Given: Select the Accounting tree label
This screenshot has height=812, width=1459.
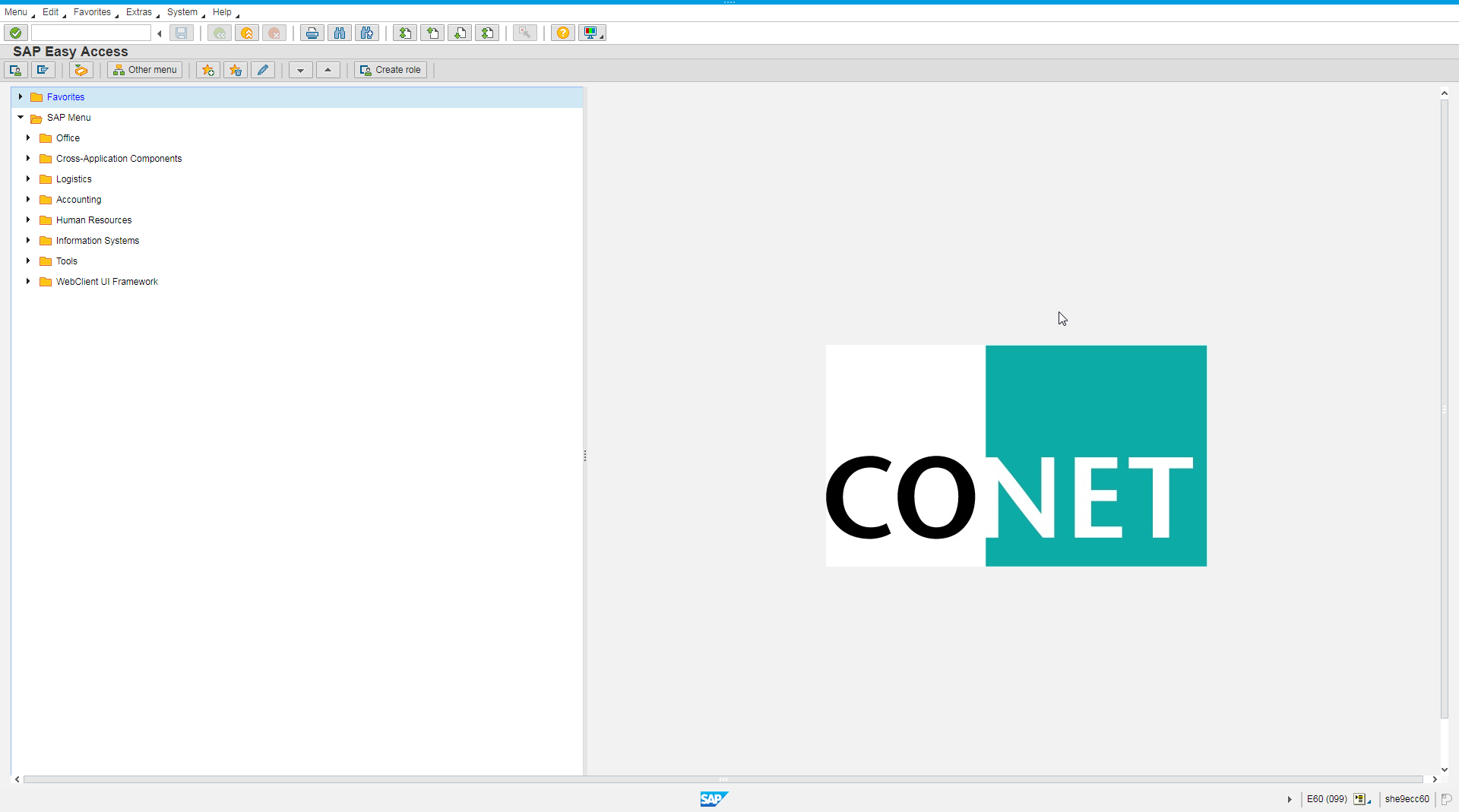Looking at the screenshot, I should point(78,200).
